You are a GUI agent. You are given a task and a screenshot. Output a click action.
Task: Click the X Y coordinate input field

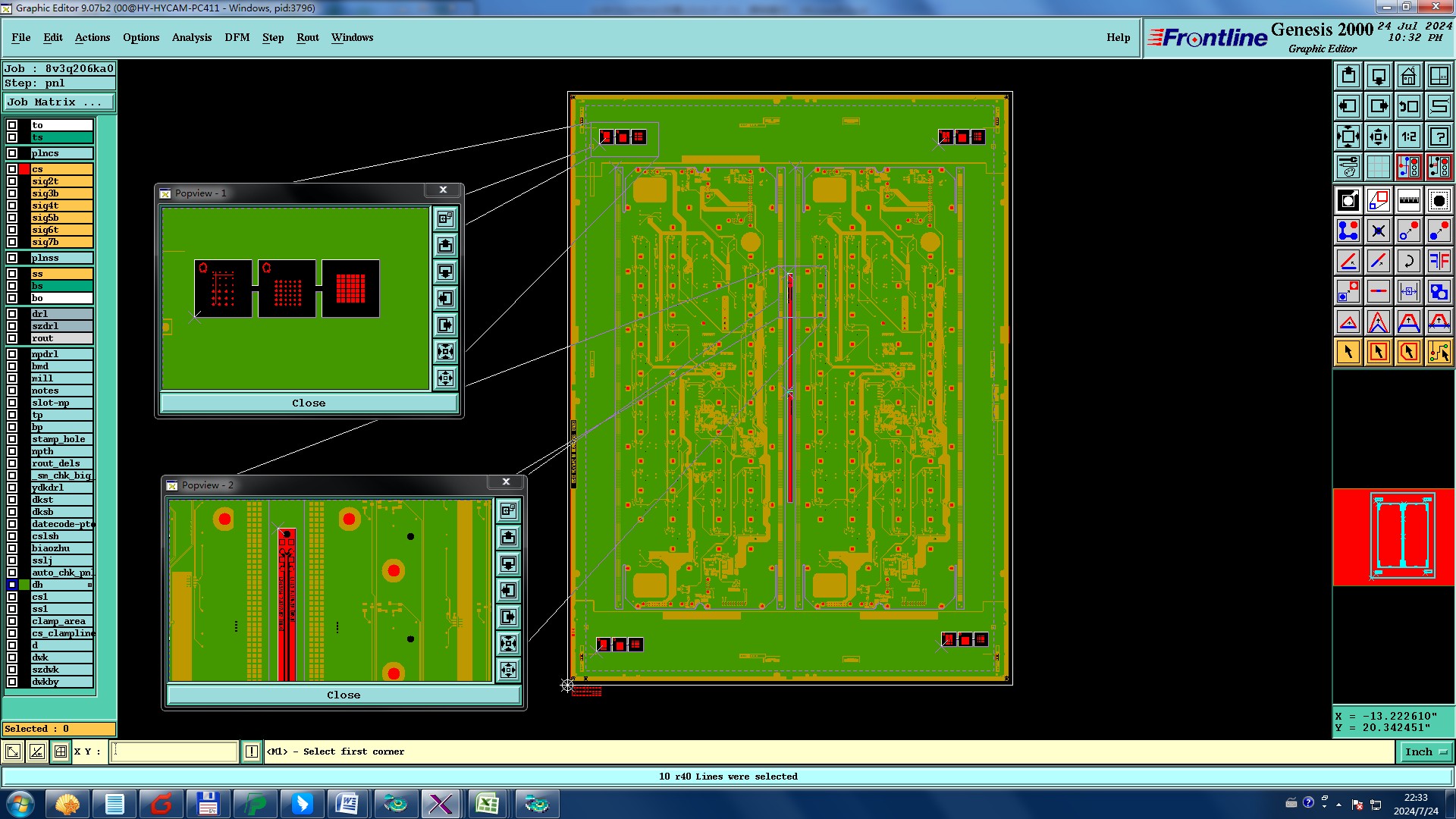[x=174, y=752]
